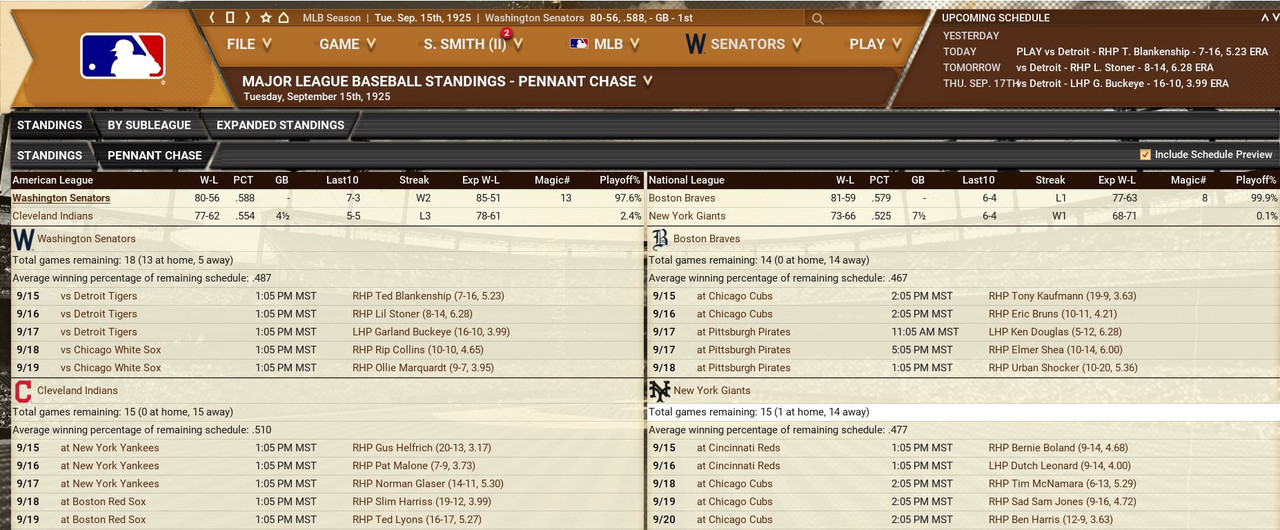Toggle Include Schedule Preview checkbox

[1145, 155]
